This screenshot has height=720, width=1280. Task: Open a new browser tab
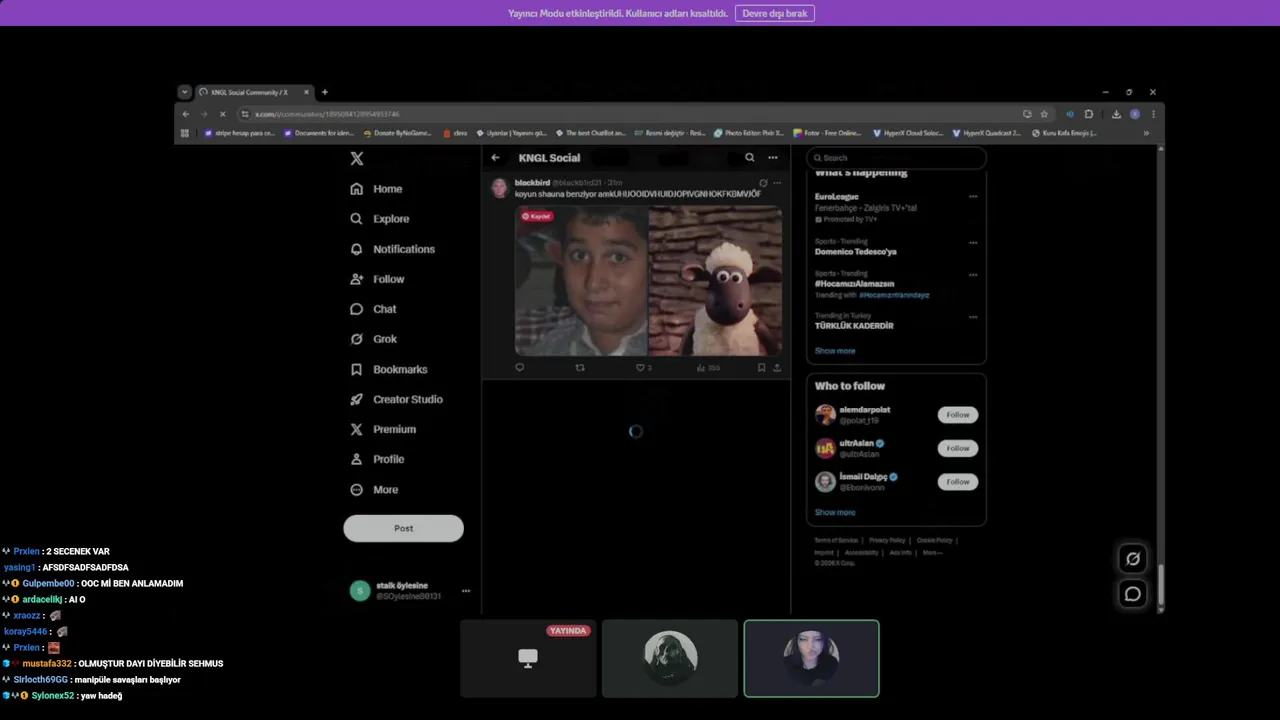(x=324, y=92)
